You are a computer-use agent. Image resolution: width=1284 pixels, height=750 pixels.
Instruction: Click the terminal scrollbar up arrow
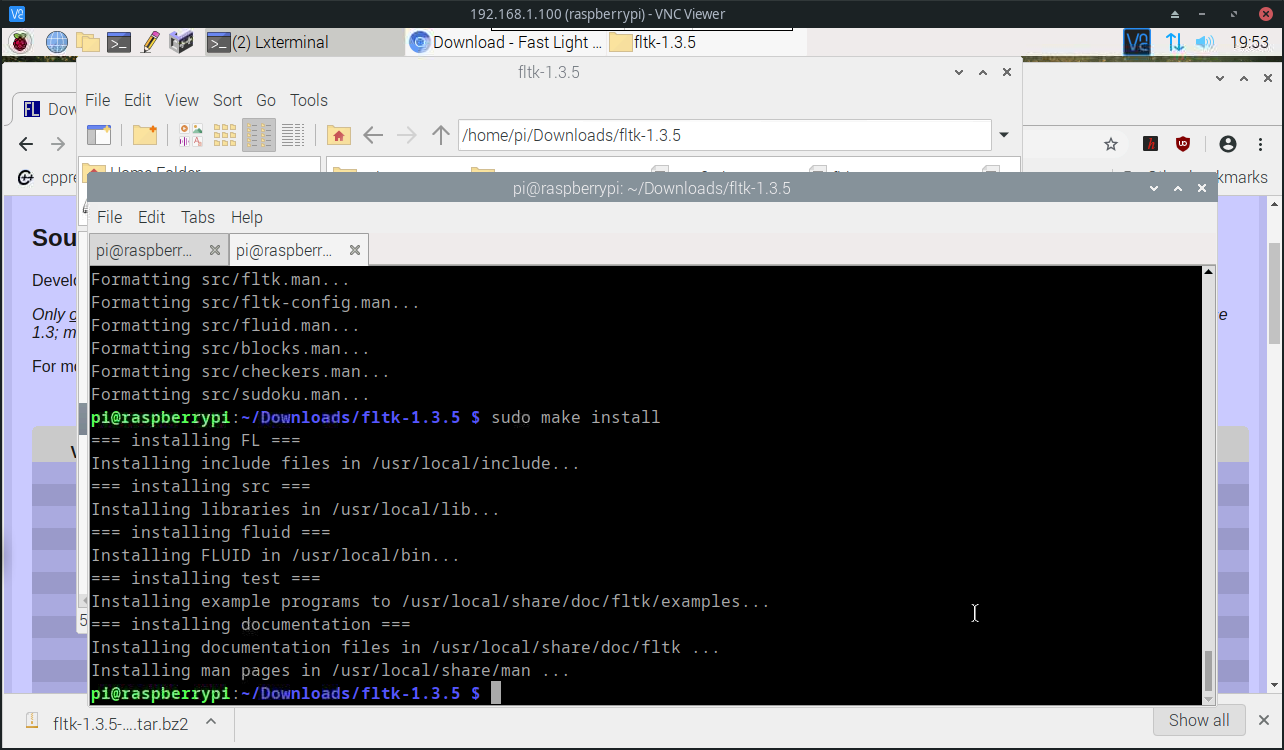click(x=1208, y=272)
